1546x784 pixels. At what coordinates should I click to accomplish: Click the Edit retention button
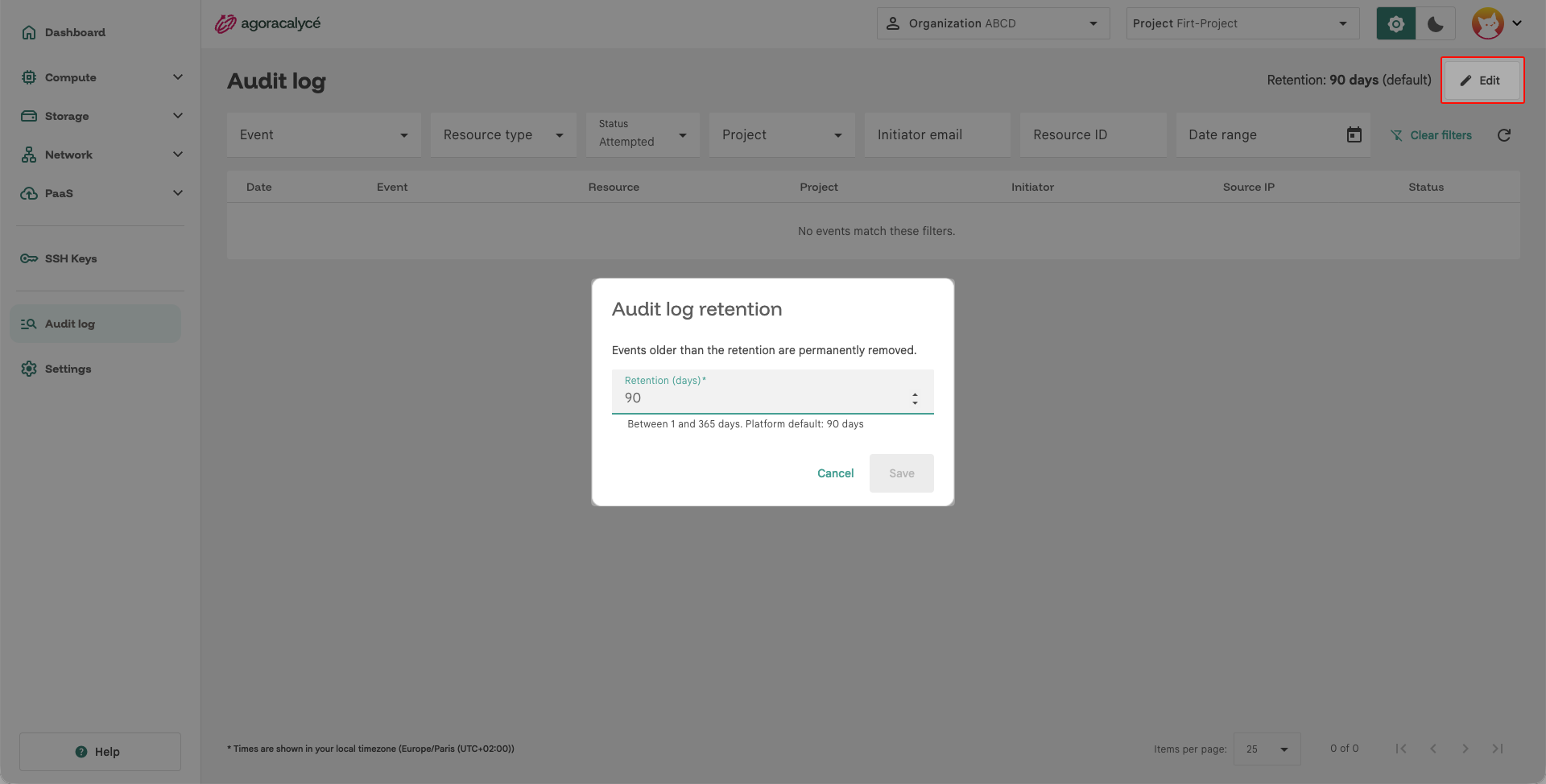click(1482, 80)
